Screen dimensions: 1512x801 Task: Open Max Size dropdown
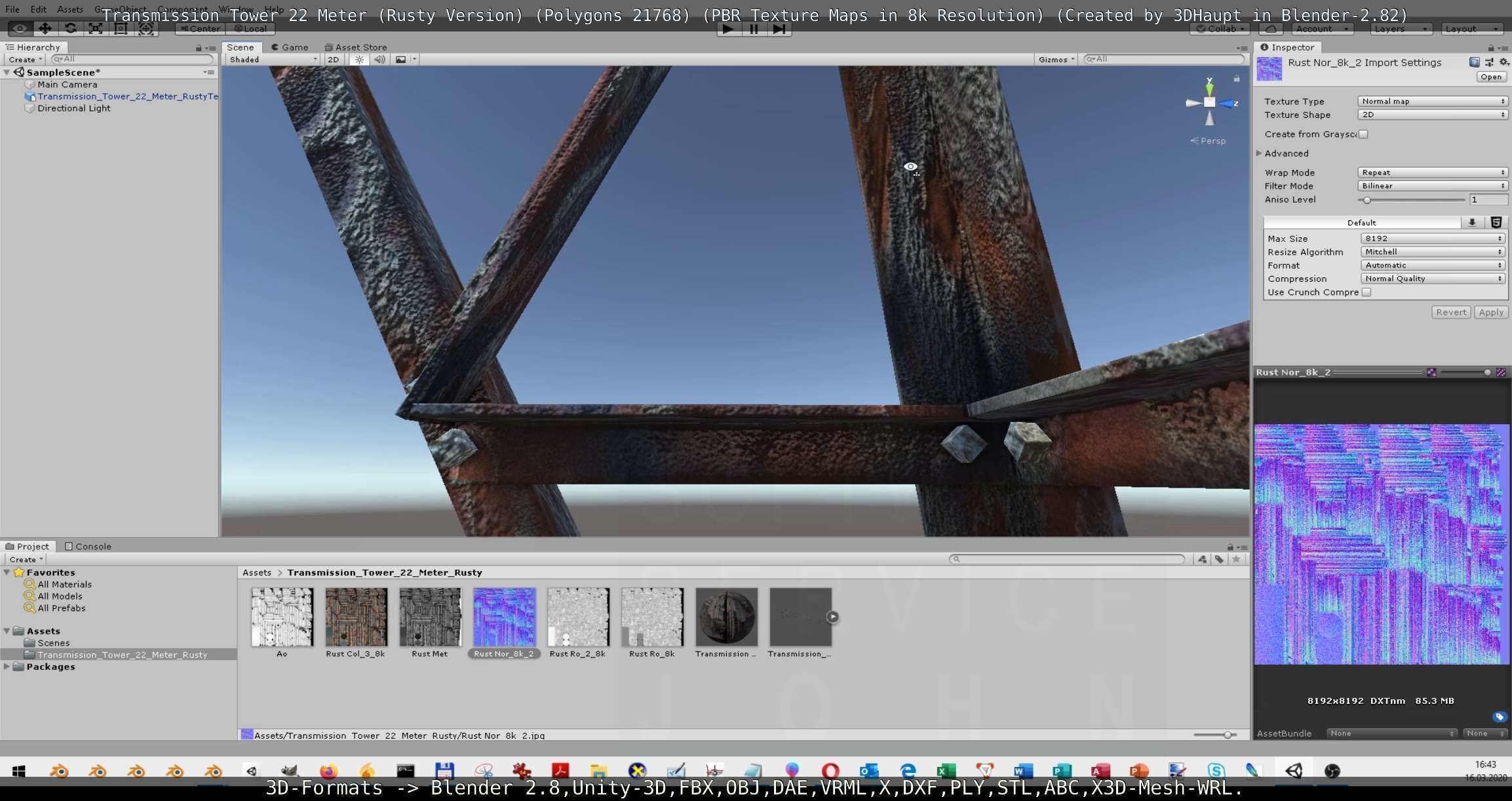1433,239
